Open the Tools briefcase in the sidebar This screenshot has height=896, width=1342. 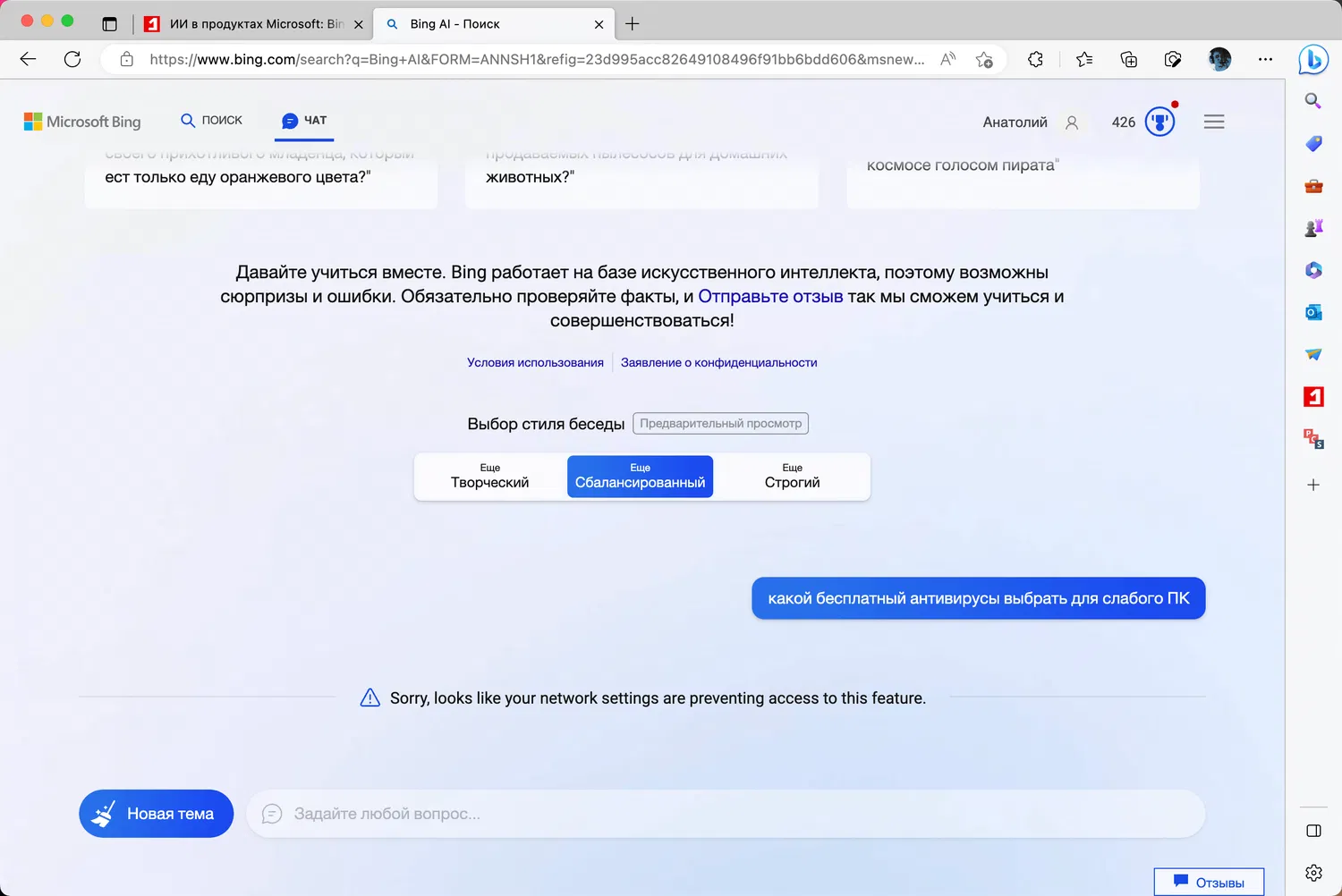(1313, 186)
